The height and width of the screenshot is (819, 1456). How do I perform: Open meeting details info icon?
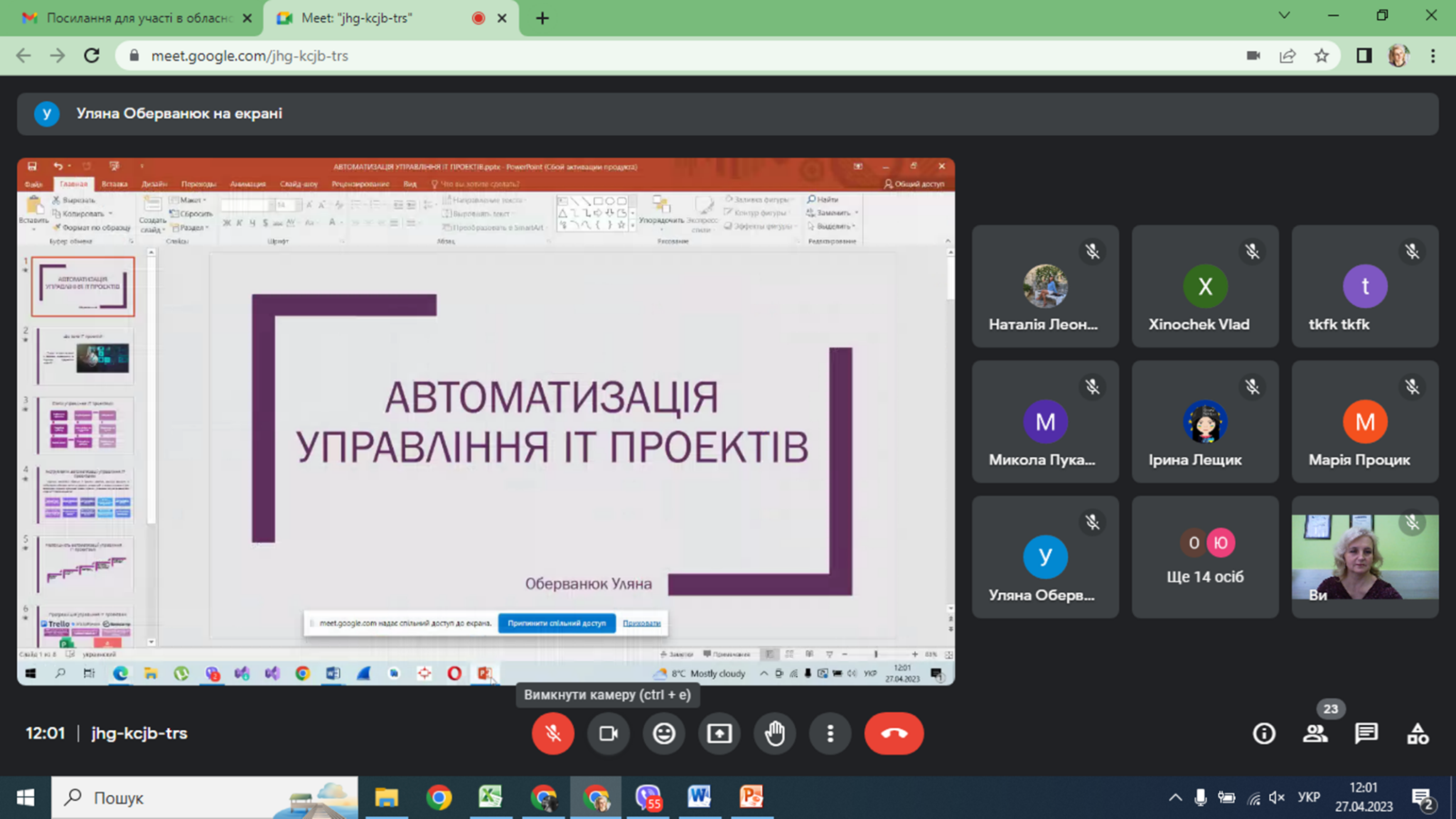[x=1264, y=733]
